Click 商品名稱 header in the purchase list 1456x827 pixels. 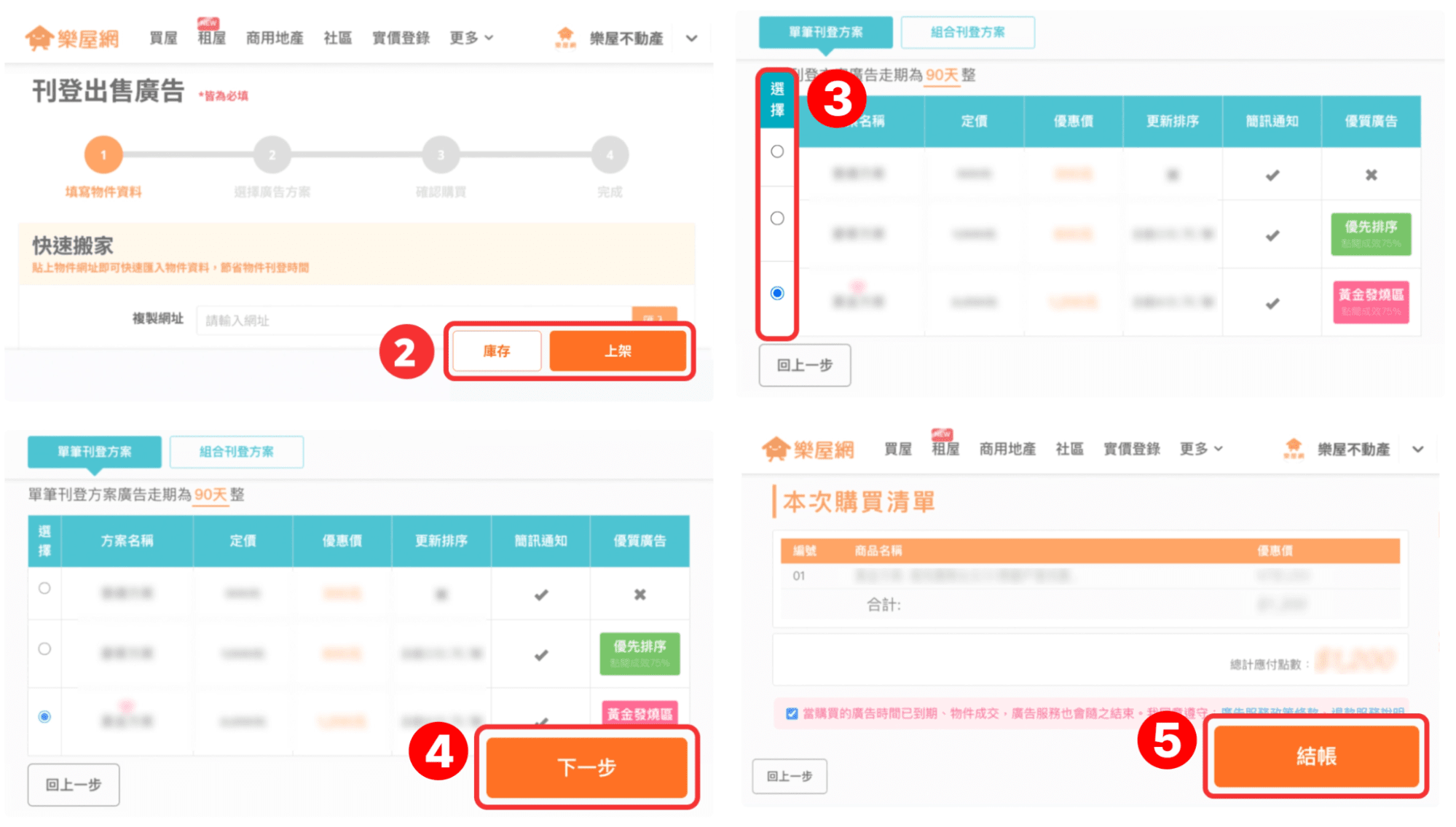tap(878, 551)
